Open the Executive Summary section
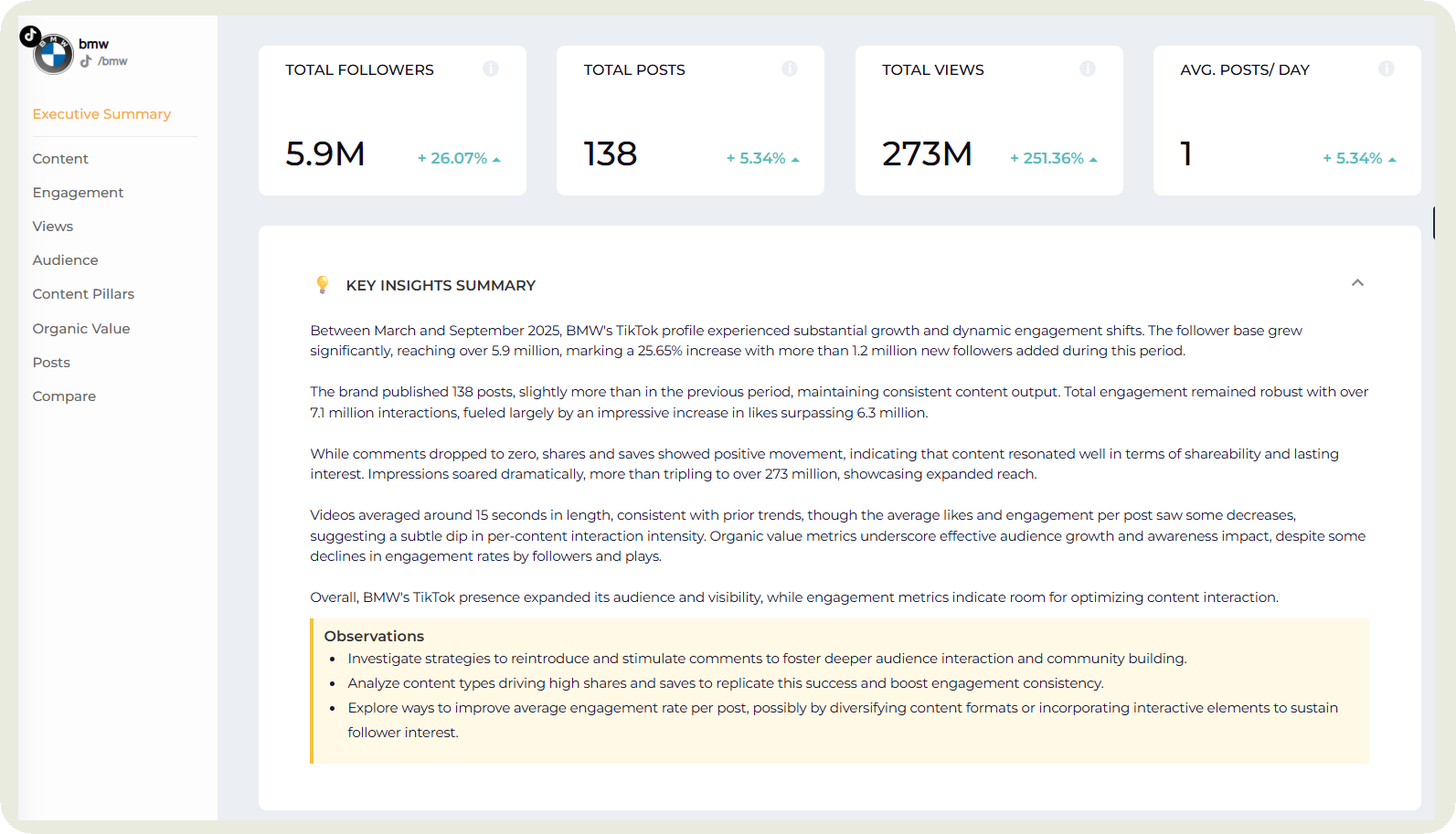Image resolution: width=1456 pixels, height=834 pixels. coord(101,114)
